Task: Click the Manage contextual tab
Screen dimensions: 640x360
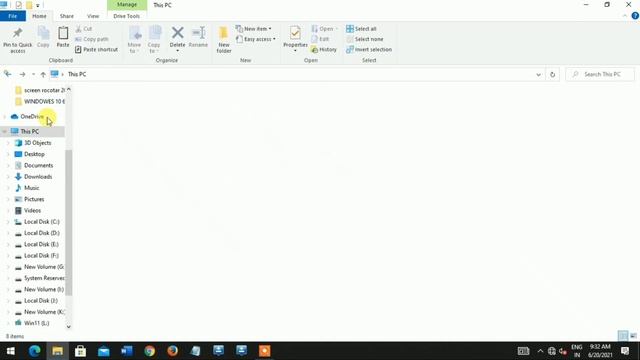Action: click(127, 5)
